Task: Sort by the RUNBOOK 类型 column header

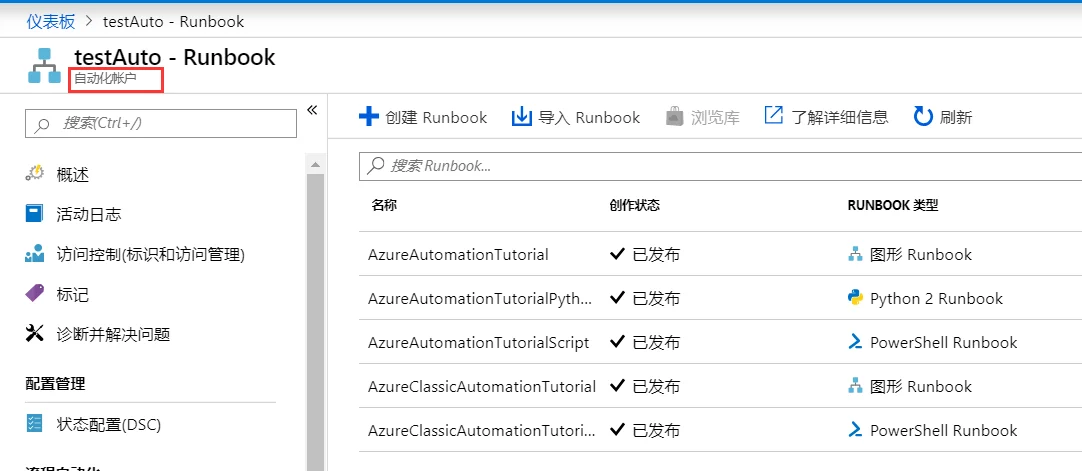Action: coord(893,206)
